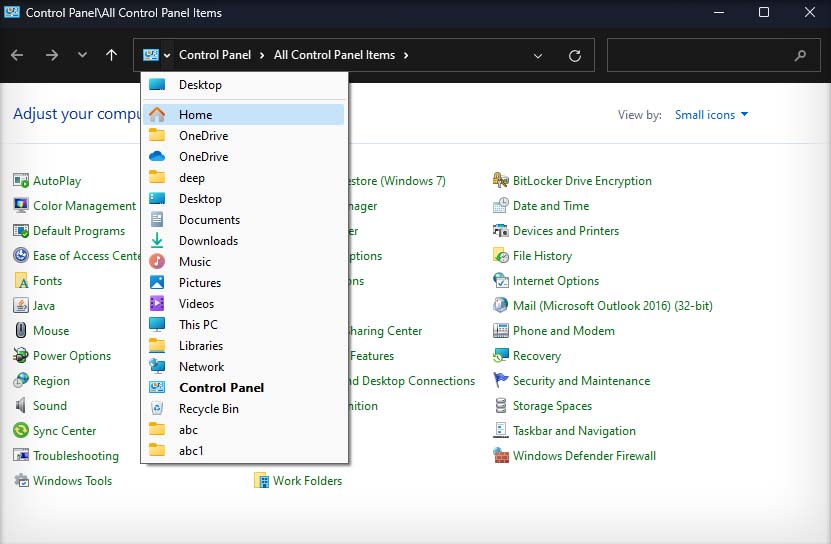Image resolution: width=831 pixels, height=544 pixels.
Task: Click the Ease of Access Center icon
Action: pos(21,256)
